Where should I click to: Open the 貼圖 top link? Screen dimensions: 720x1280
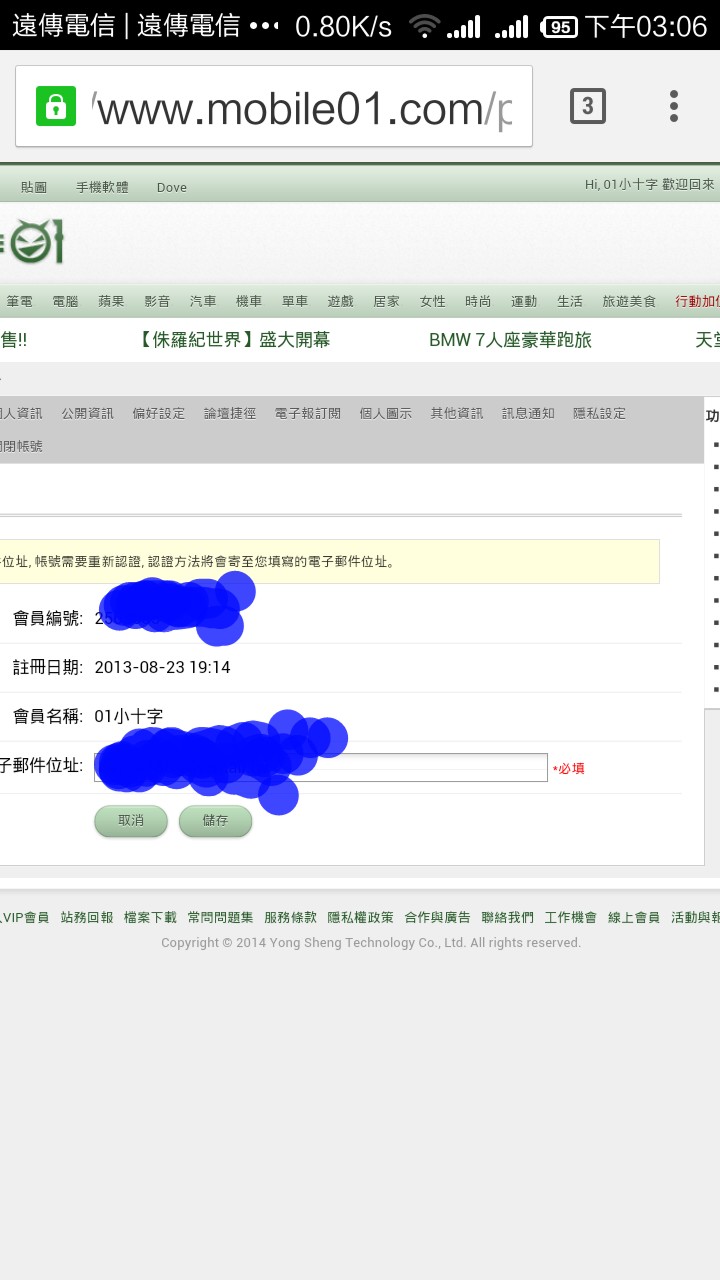coord(34,187)
